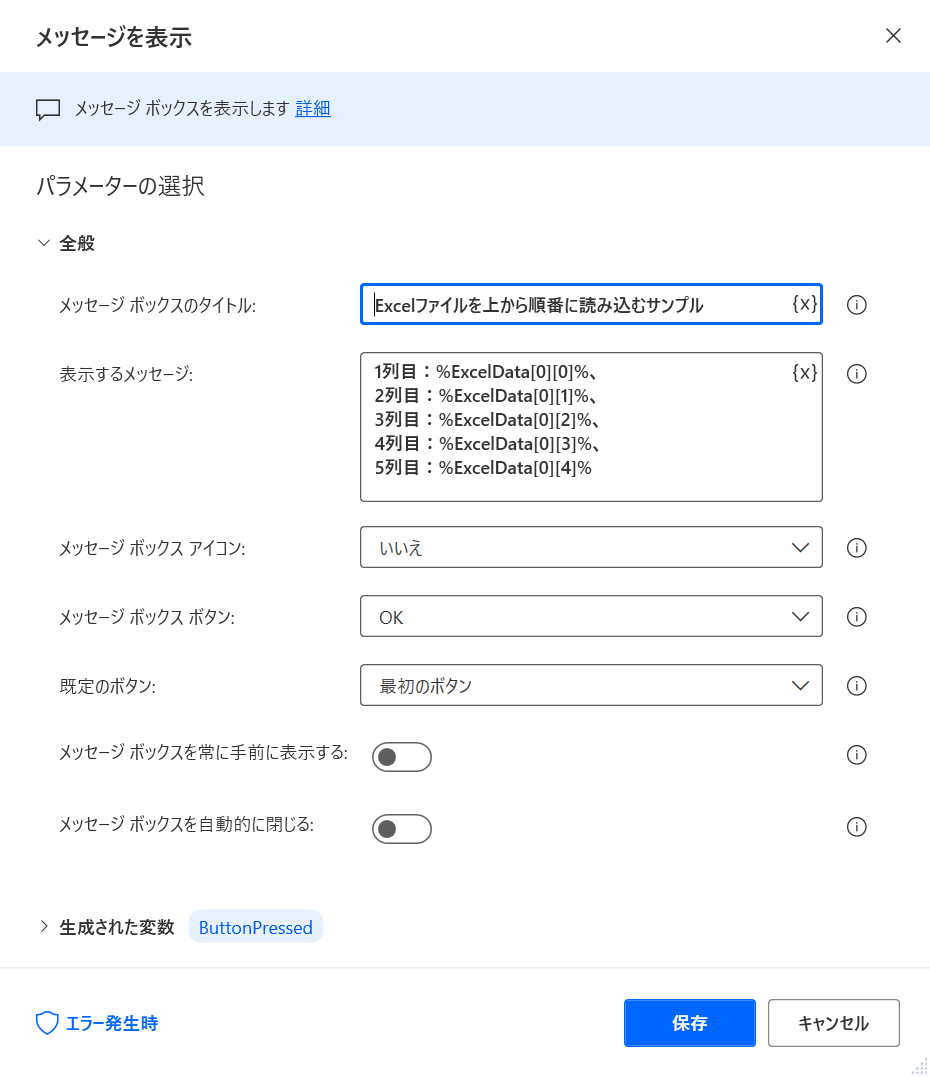Open info tooltip for message box title

pos(857,305)
